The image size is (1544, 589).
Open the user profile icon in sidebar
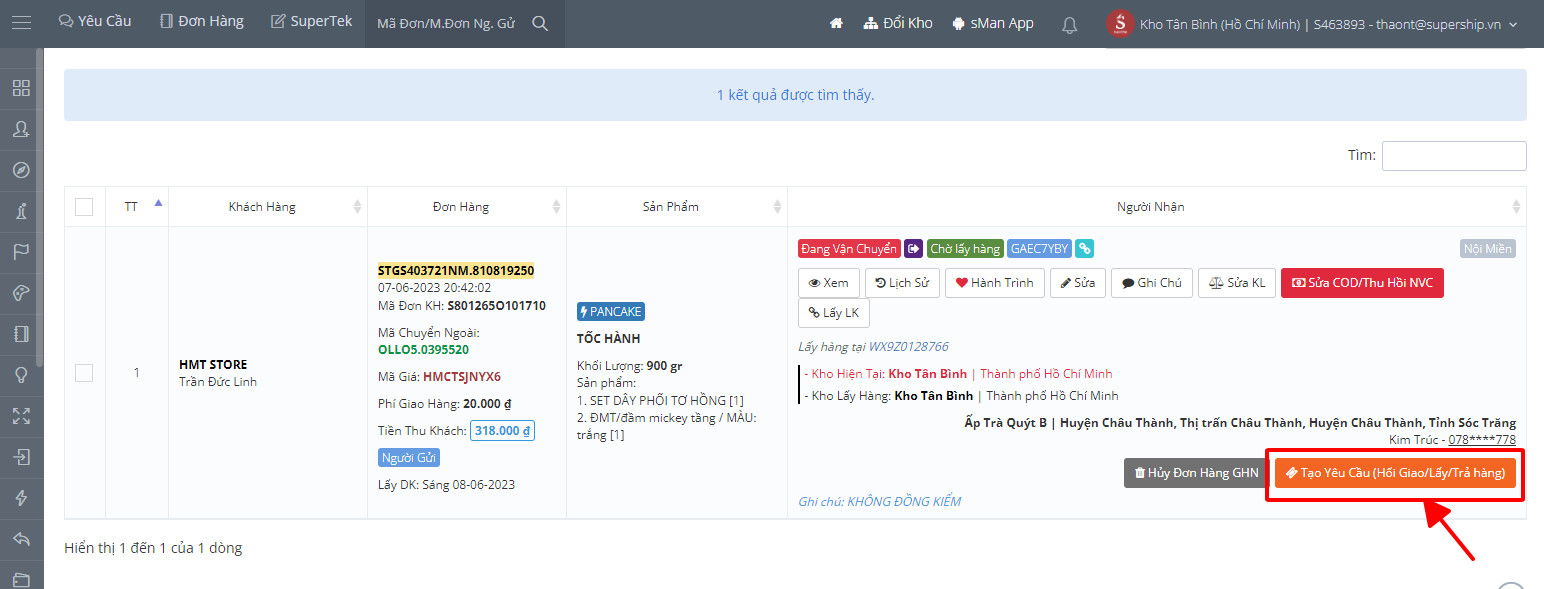tap(21, 129)
